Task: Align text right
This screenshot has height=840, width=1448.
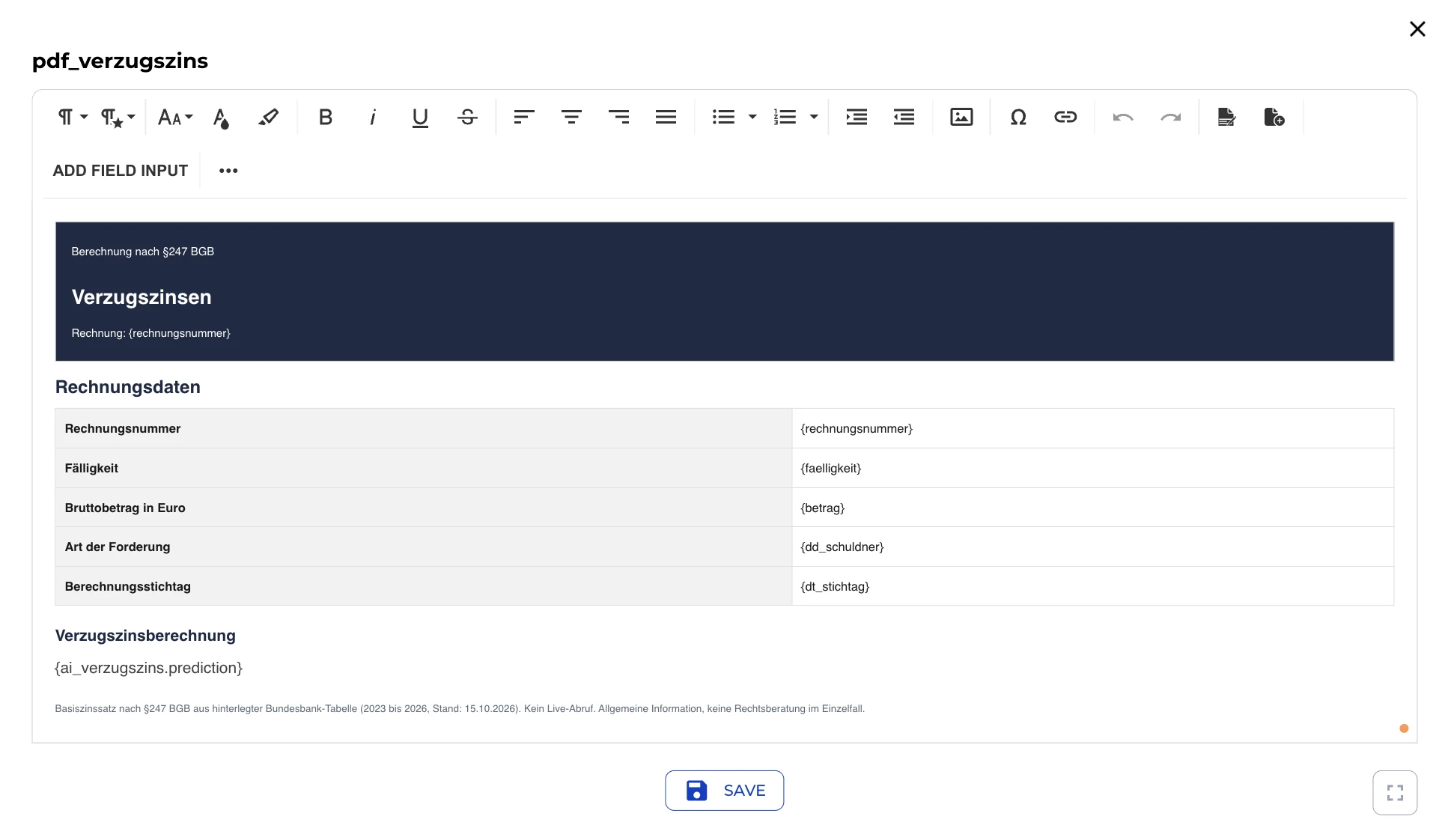Action: (618, 117)
